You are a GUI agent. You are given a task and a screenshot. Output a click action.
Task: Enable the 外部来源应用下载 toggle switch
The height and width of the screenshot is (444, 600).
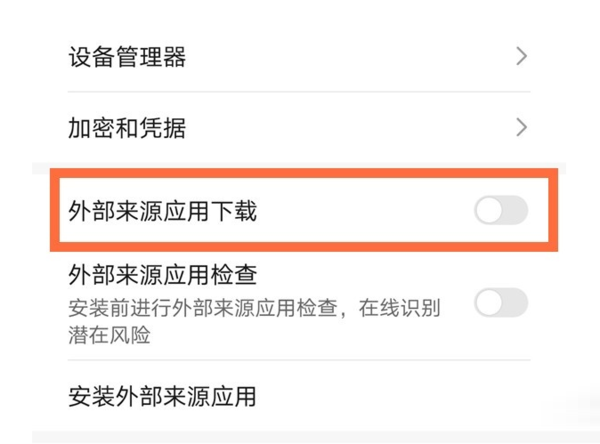500,211
